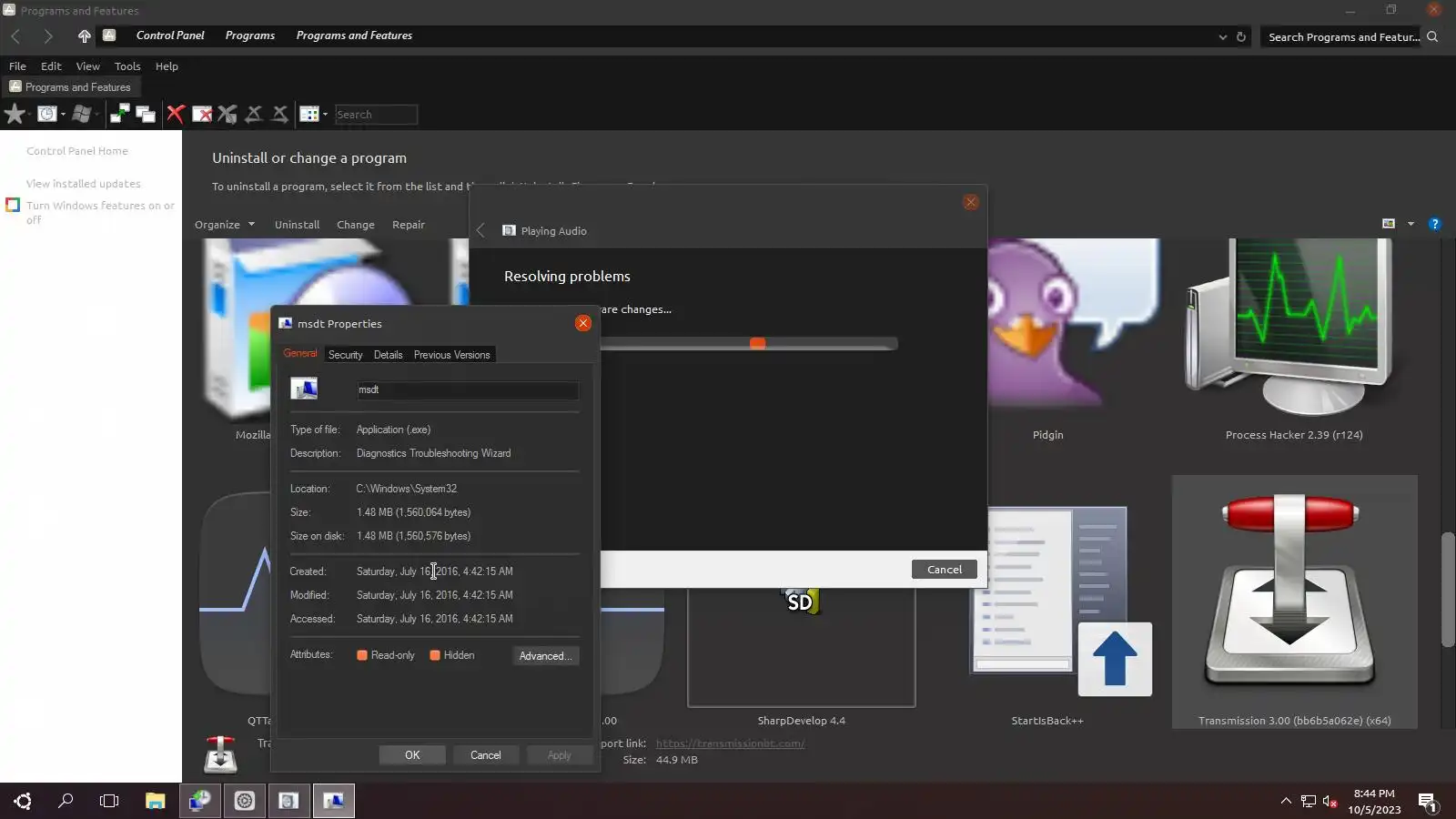This screenshot has height=819, width=1456.
Task: Click Change in the command bar
Action: [x=355, y=225]
